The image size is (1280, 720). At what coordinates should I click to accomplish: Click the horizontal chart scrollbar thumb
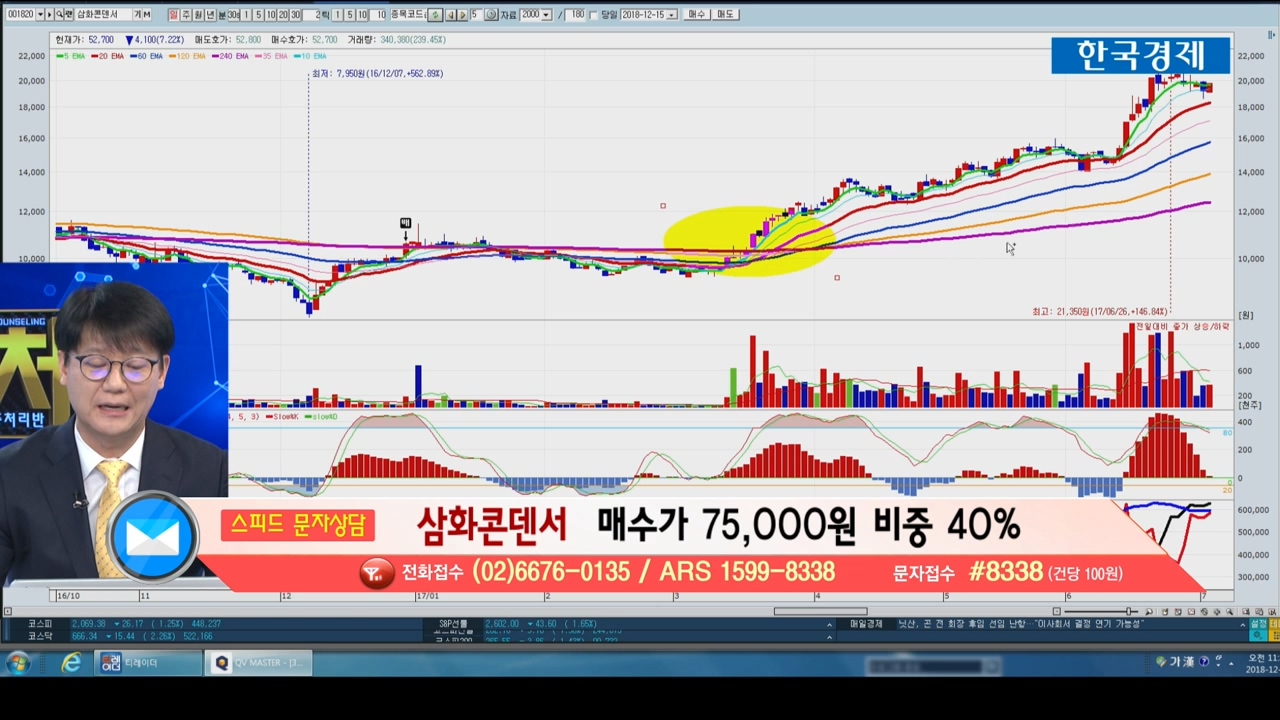coord(820,611)
